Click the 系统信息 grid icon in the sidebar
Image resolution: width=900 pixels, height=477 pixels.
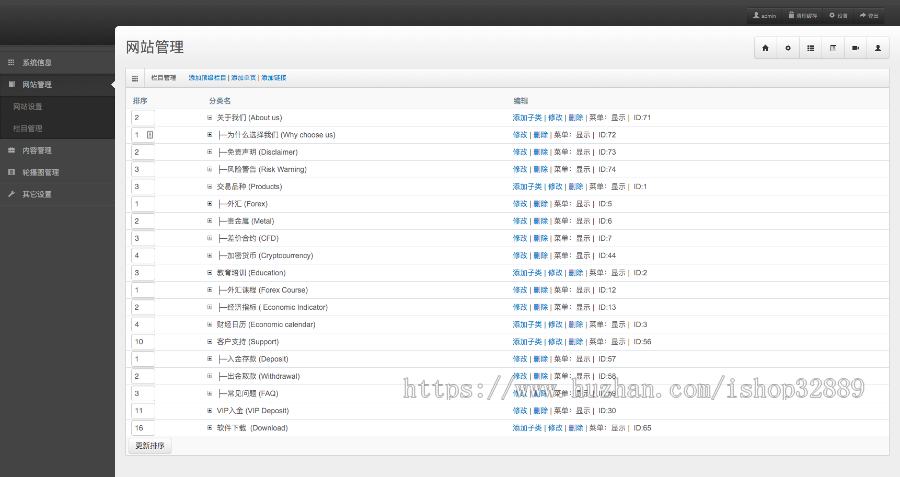click(11, 62)
